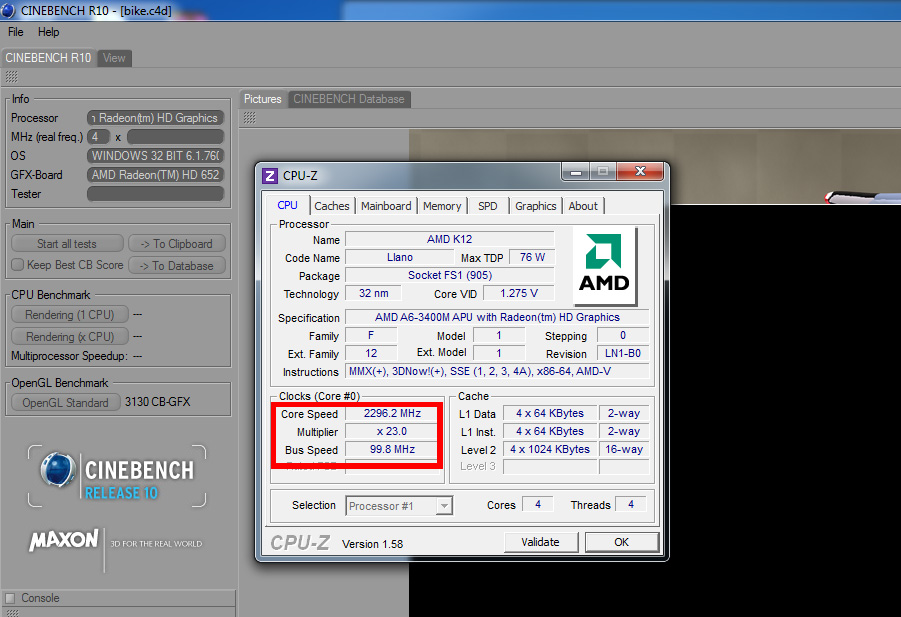Viewport: 901px width, 617px height.
Task: Open the Graphics tab in CPU-Z
Action: click(536, 206)
